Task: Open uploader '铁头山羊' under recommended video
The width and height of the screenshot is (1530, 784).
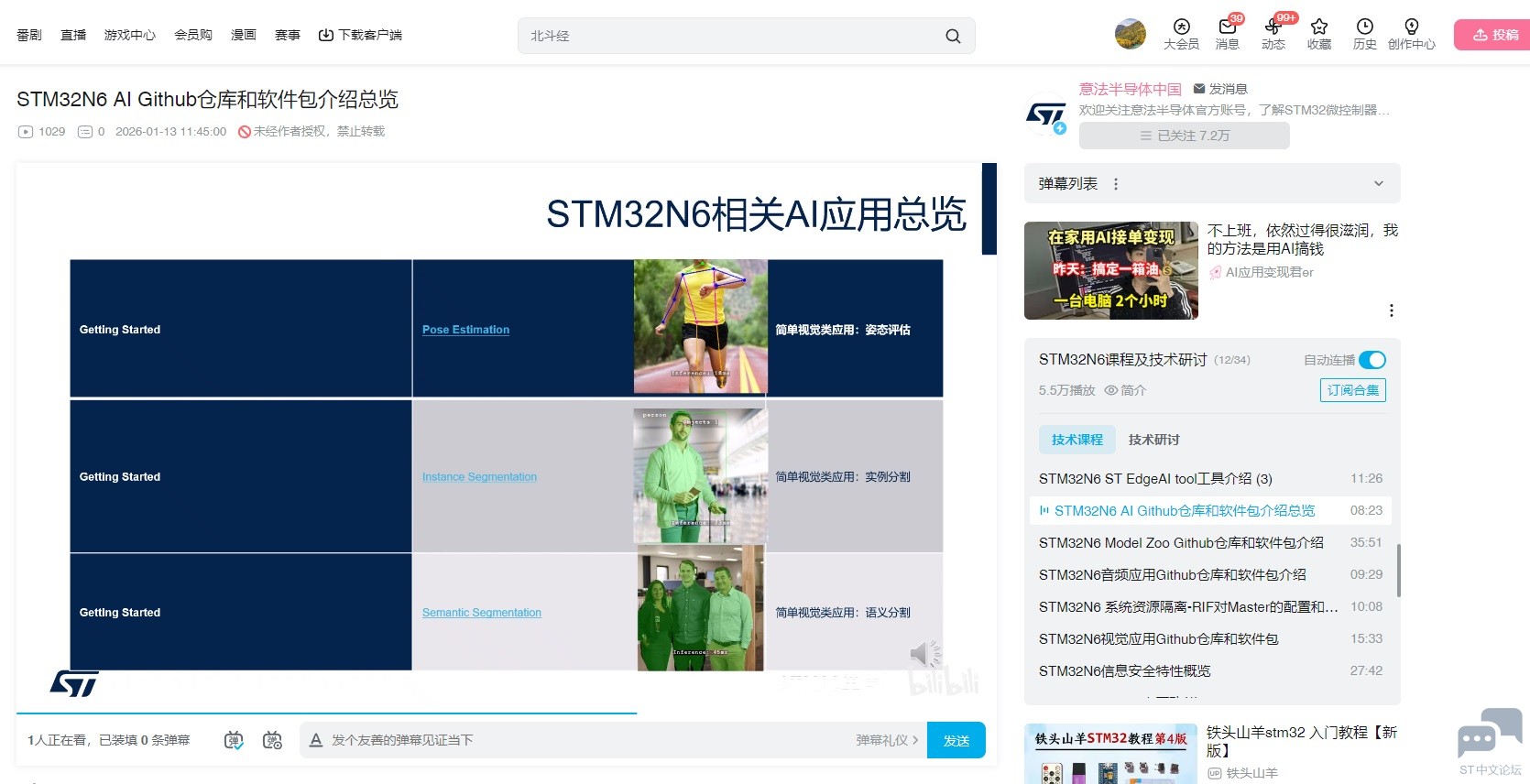Action: [1251, 773]
